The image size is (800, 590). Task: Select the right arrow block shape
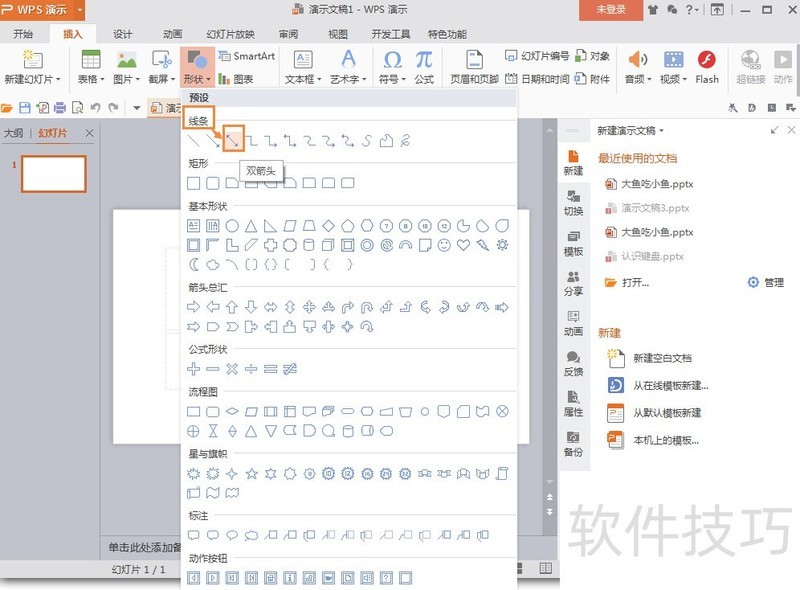(x=193, y=307)
